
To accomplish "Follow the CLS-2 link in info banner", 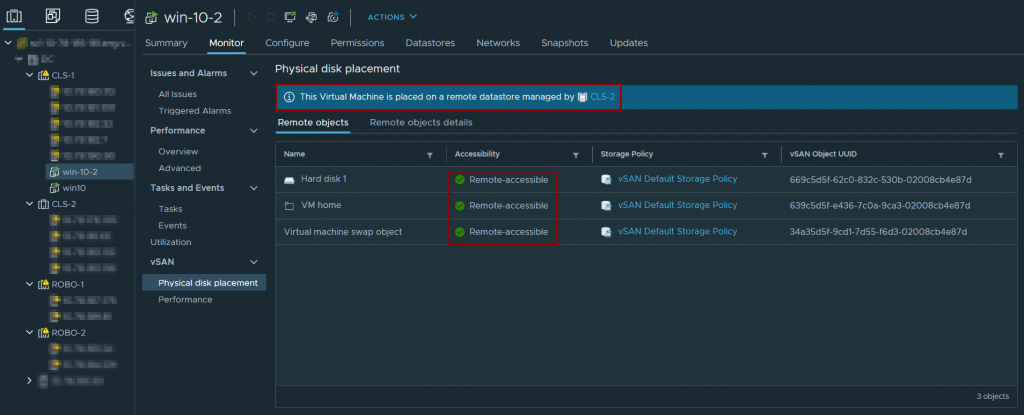I will [604, 97].
